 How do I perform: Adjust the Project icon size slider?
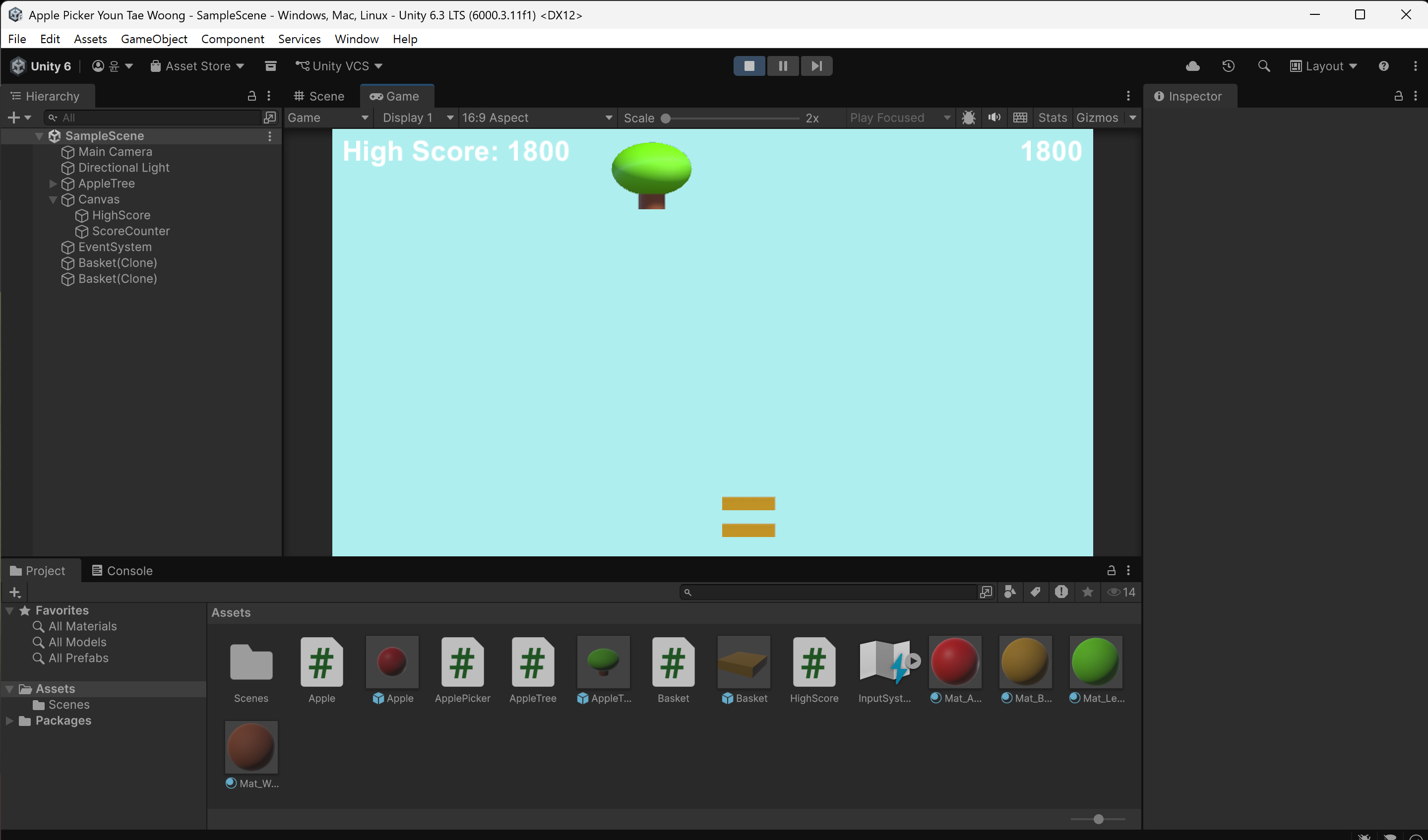coord(1098,819)
